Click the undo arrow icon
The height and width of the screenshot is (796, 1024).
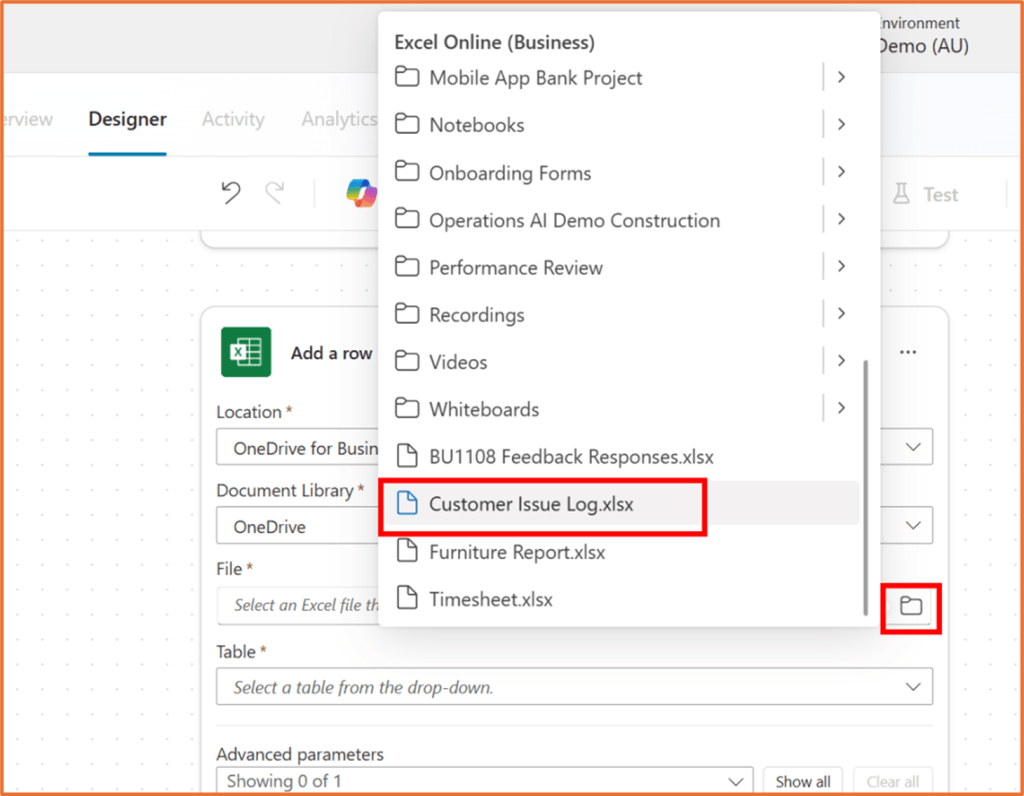[230, 193]
